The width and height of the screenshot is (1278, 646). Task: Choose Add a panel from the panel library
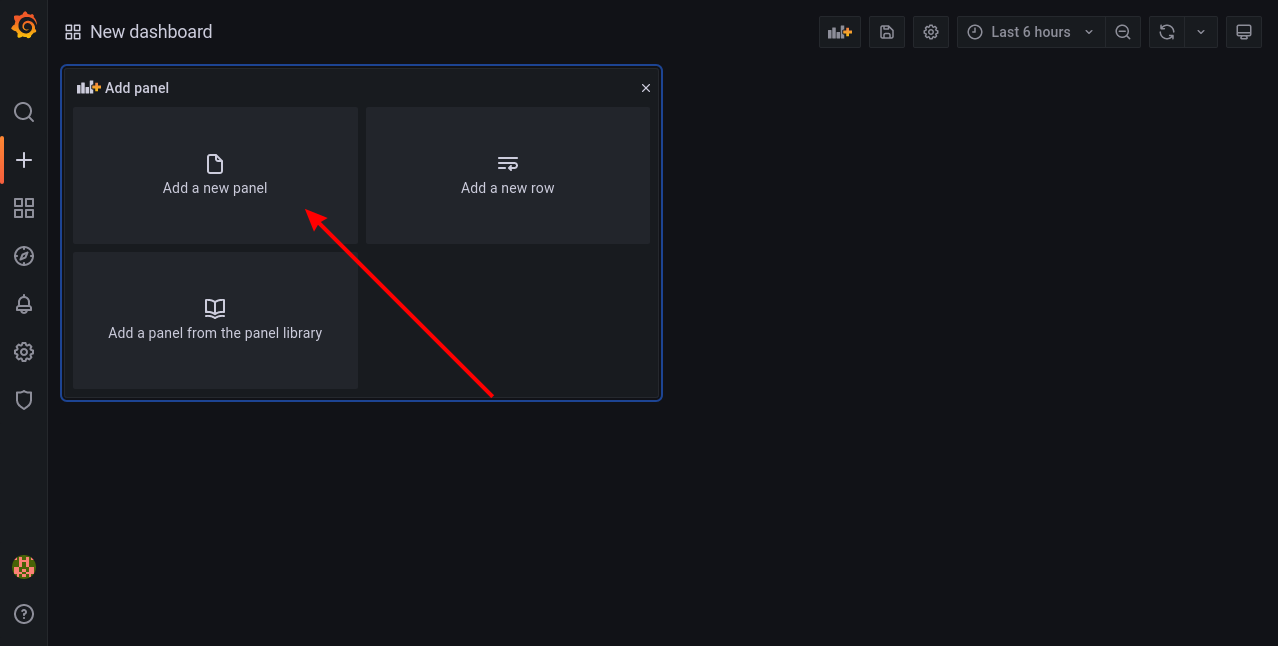pyautogui.click(x=215, y=320)
